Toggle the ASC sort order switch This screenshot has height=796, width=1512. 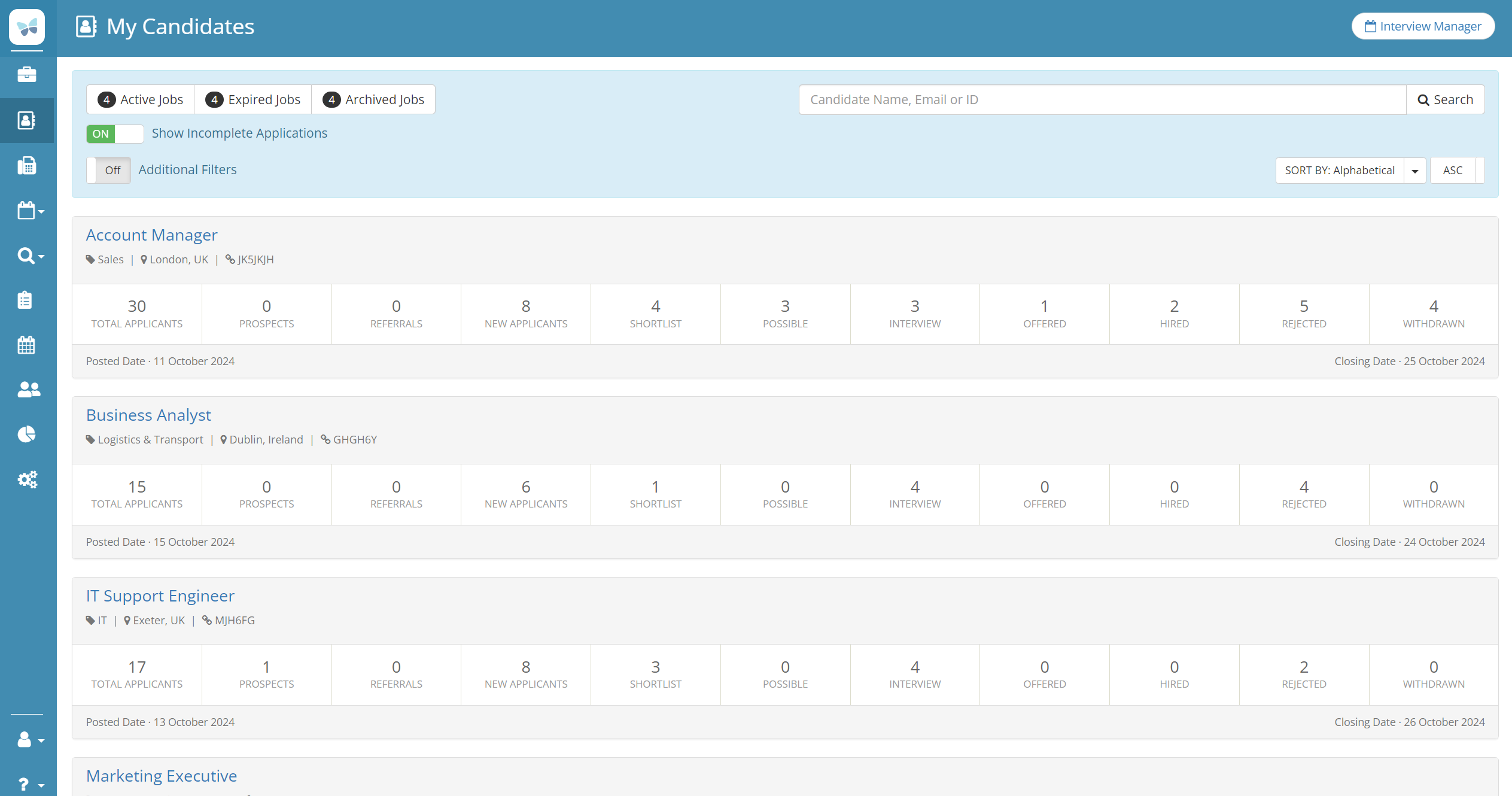(x=1457, y=171)
